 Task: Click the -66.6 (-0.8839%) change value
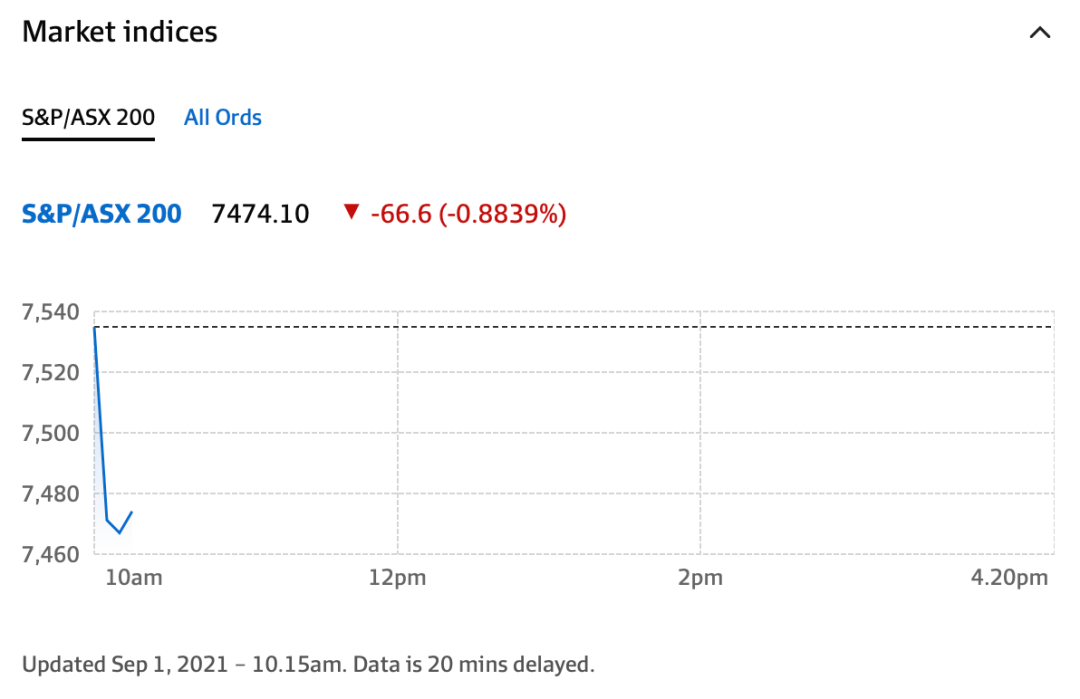click(468, 213)
